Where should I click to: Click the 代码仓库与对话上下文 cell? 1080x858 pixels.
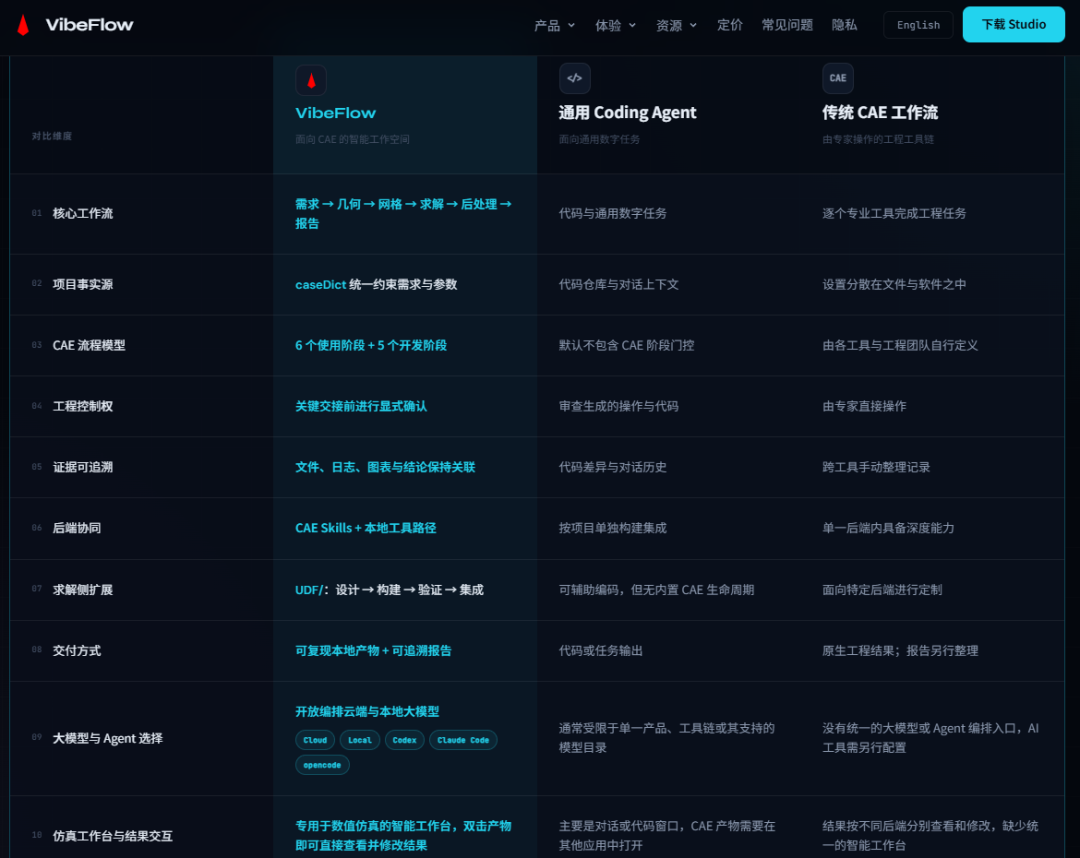[x=619, y=284]
